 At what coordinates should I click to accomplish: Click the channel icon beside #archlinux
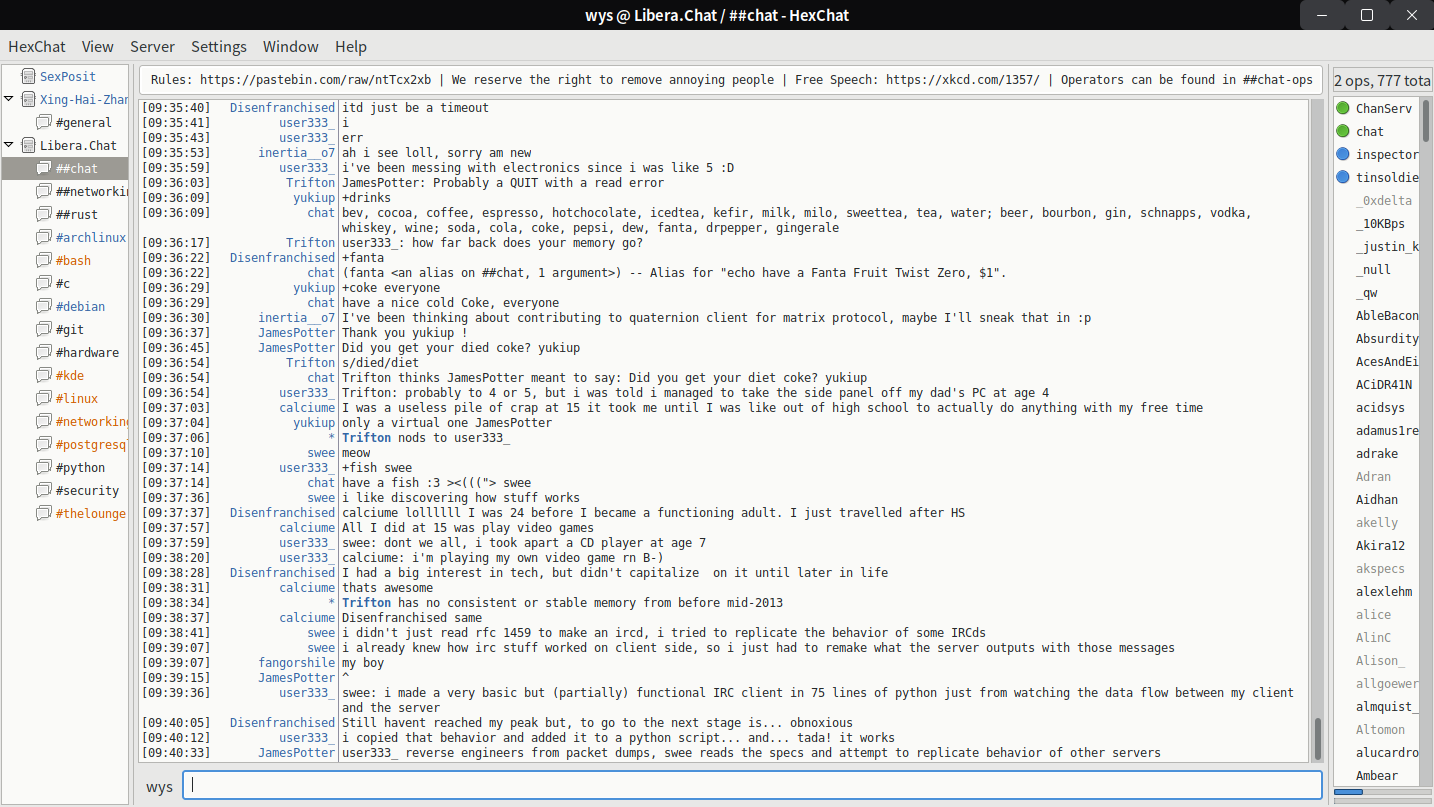(x=44, y=237)
